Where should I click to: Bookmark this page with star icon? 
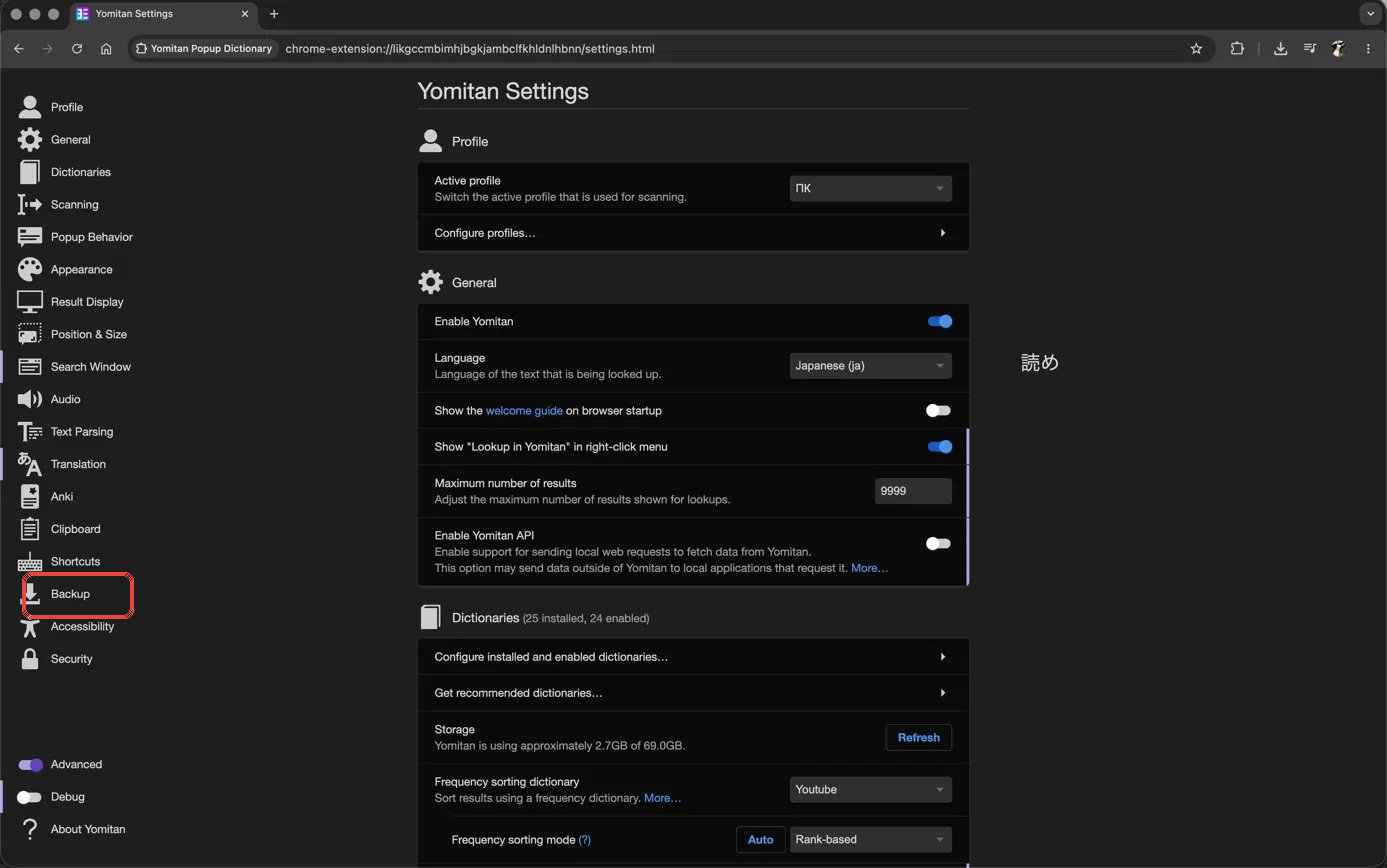pos(1196,48)
